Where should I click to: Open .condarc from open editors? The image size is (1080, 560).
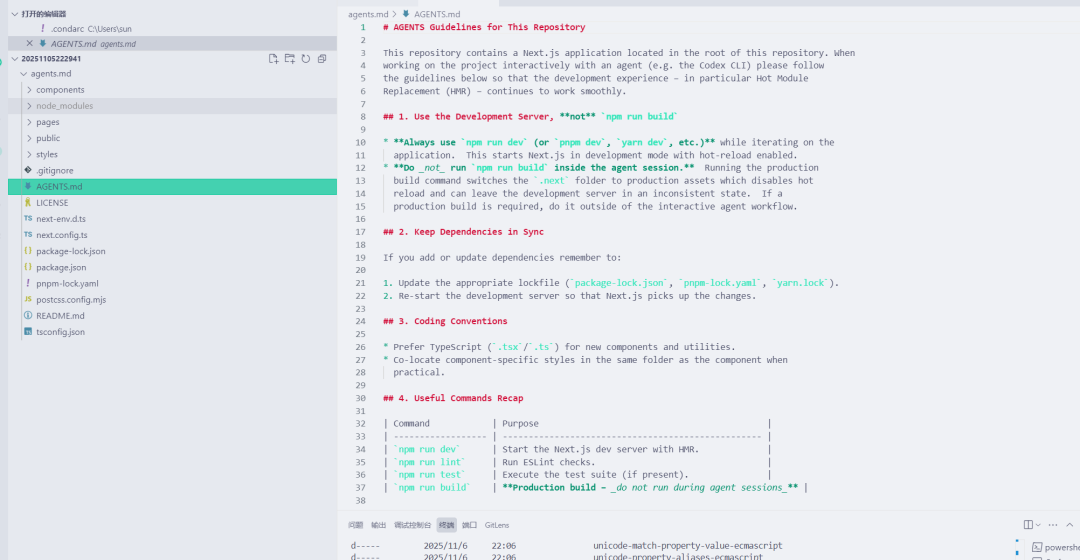(172, 28)
